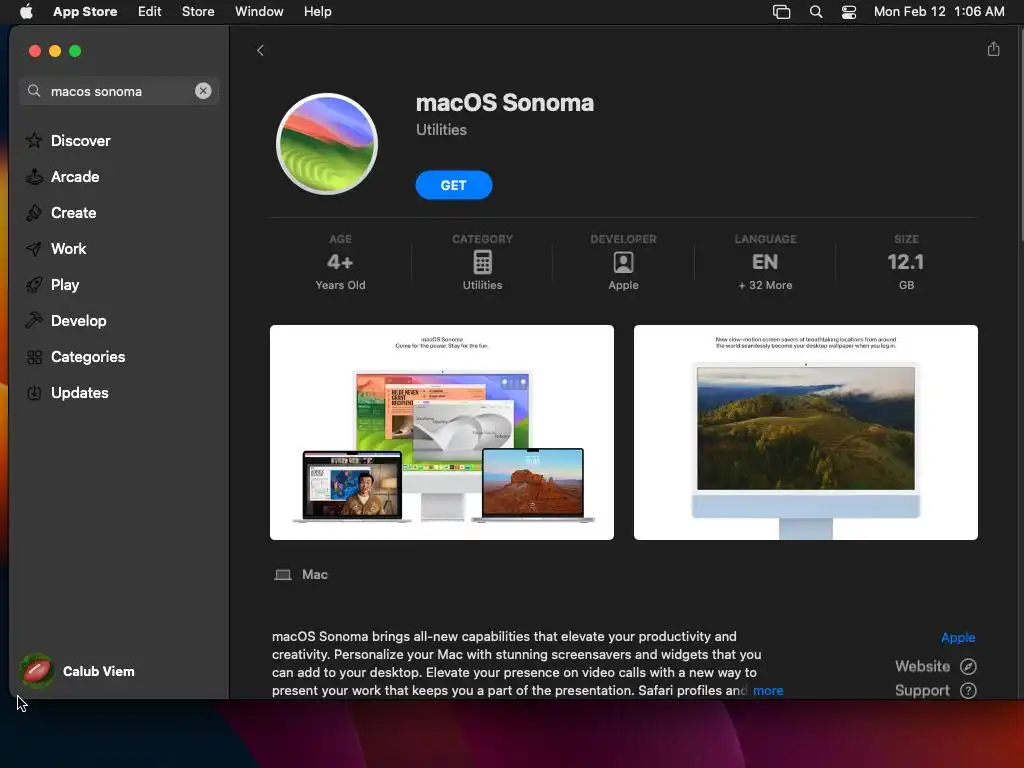Click the Develop hammer icon
The width and height of the screenshot is (1024, 768).
coord(34,321)
